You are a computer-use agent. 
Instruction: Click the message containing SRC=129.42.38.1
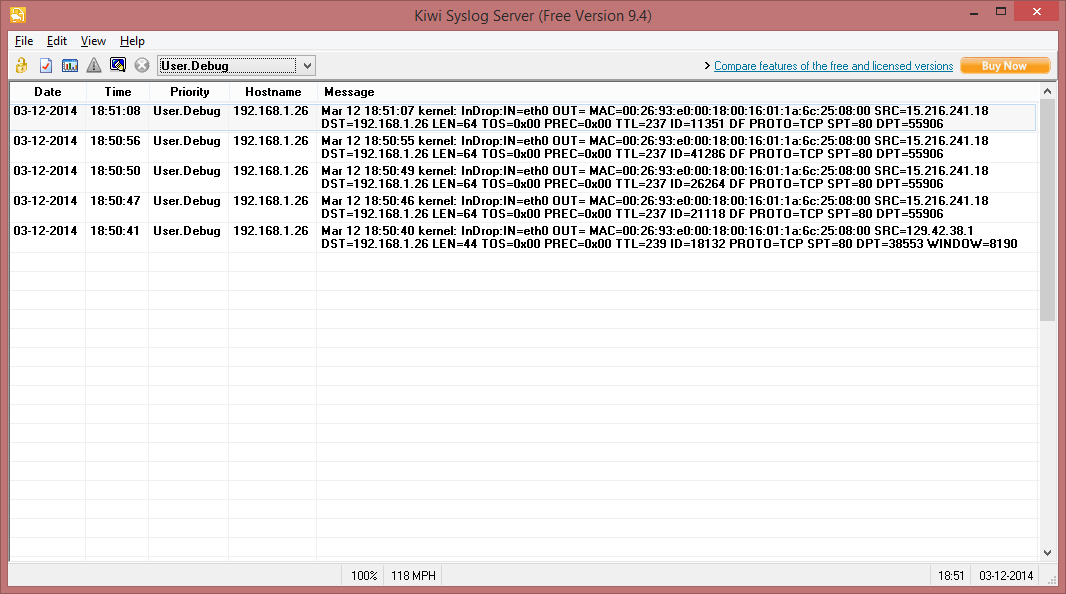669,237
